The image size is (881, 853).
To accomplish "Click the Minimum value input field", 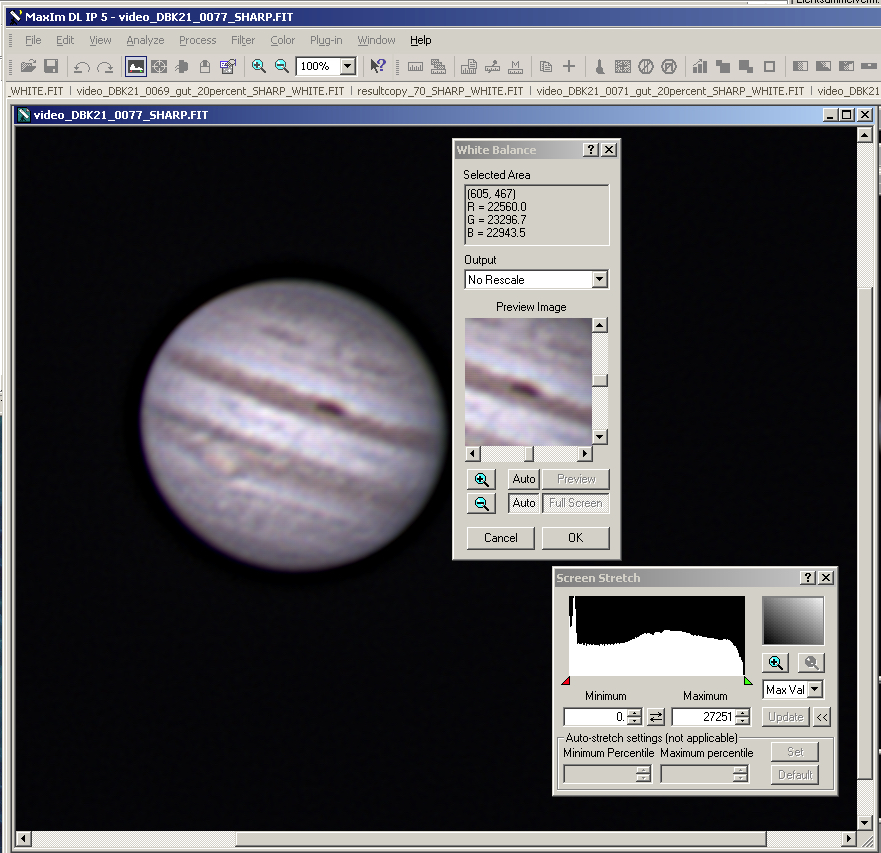I will coord(596,716).
